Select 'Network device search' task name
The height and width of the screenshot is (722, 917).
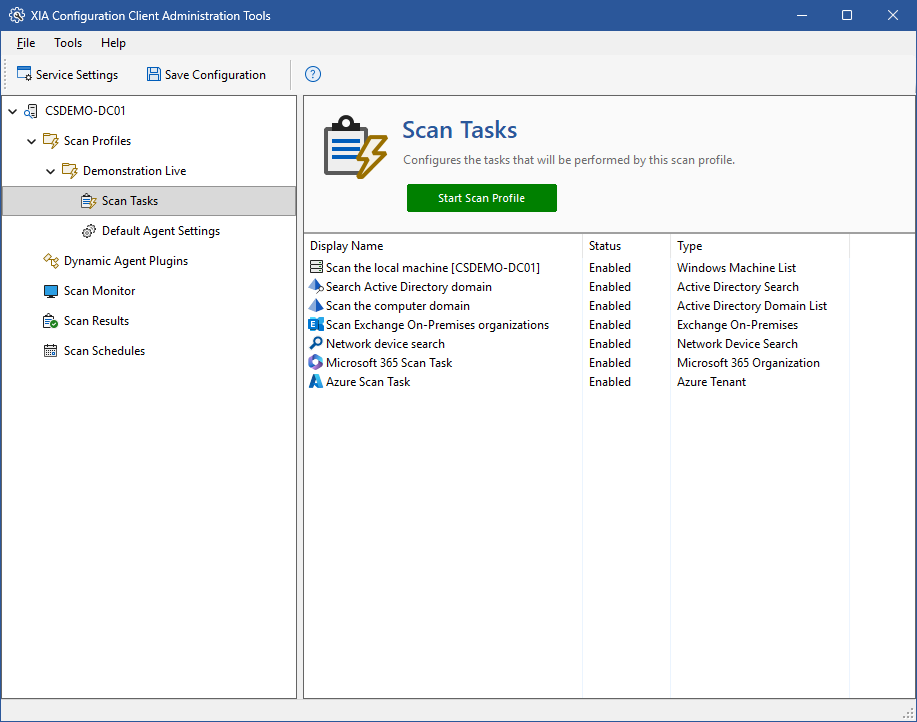[x=385, y=344]
